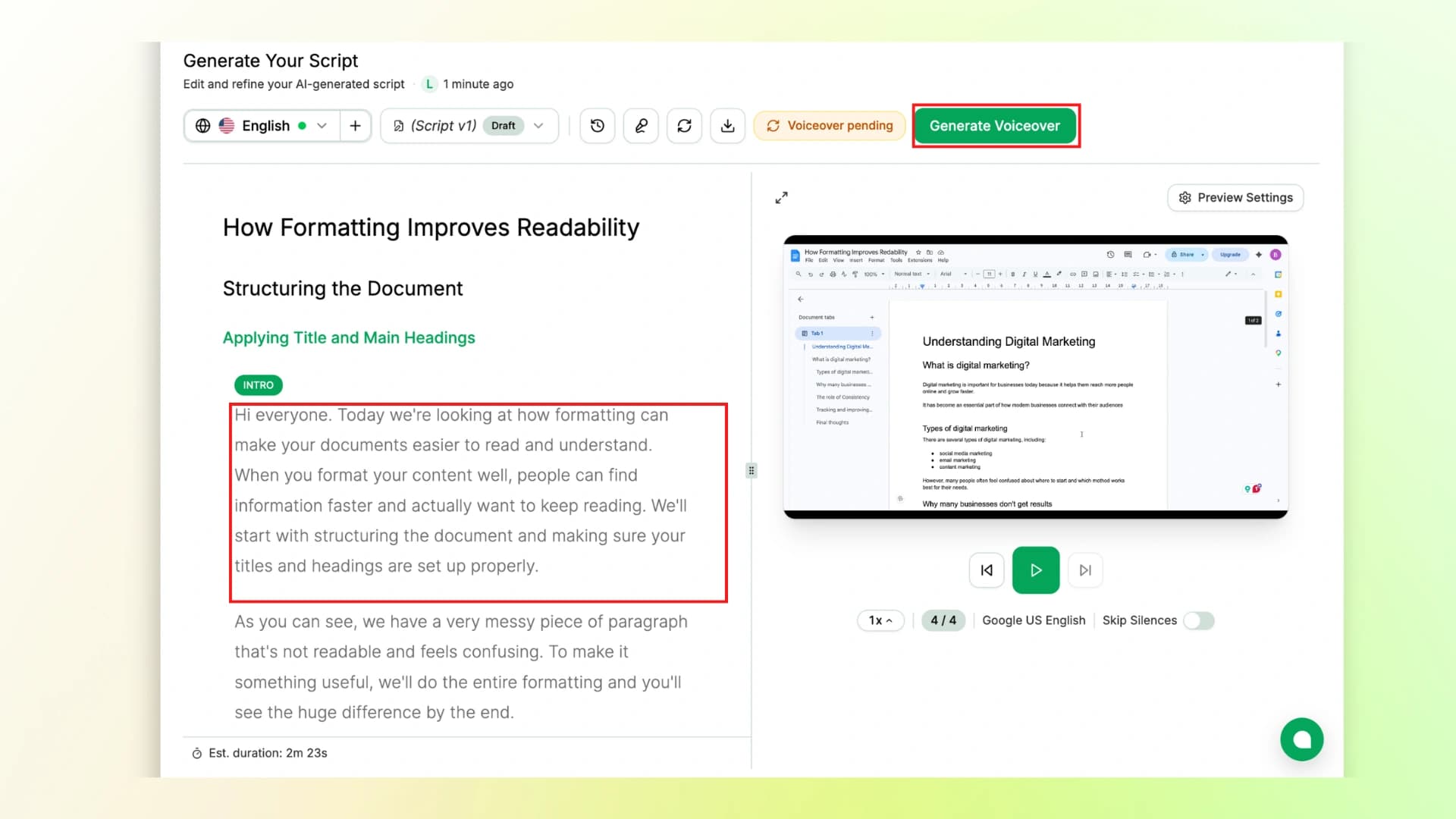
Task: Click the download script icon
Action: pos(727,126)
